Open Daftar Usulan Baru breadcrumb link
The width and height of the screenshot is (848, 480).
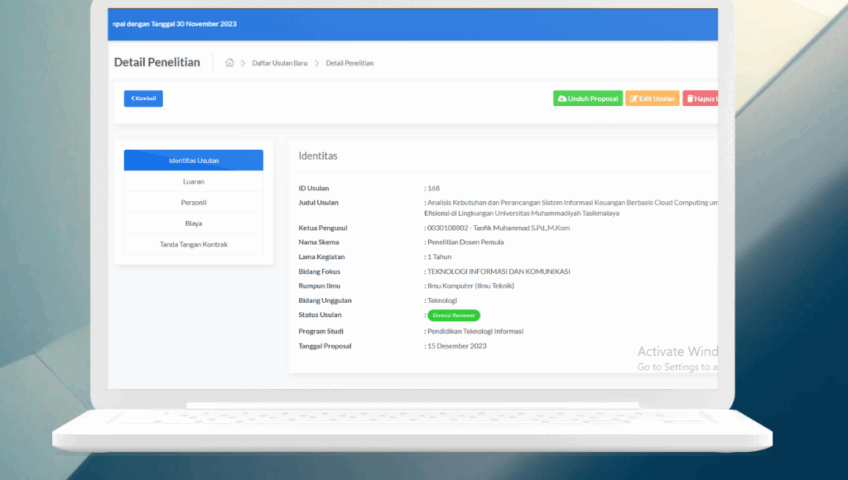pyautogui.click(x=279, y=63)
